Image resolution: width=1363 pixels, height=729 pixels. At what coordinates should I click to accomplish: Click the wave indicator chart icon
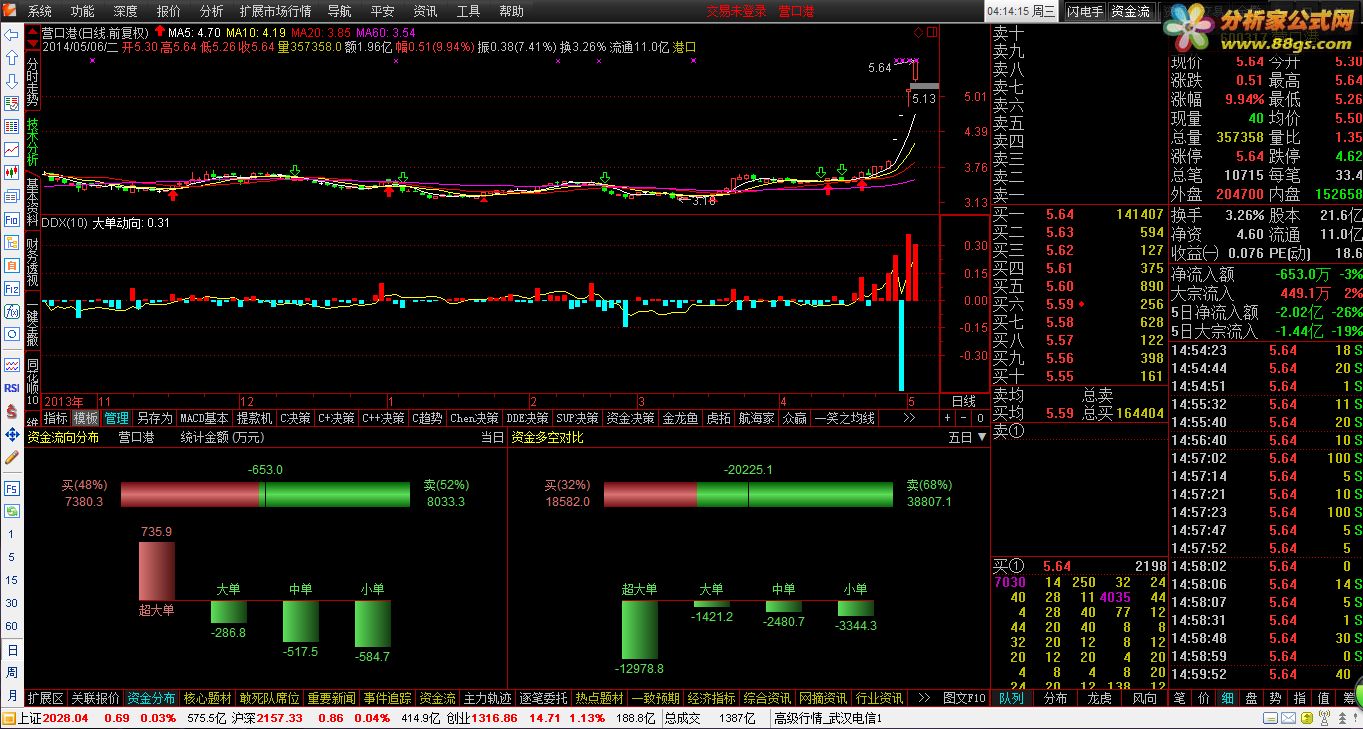pyautogui.click(x=11, y=364)
